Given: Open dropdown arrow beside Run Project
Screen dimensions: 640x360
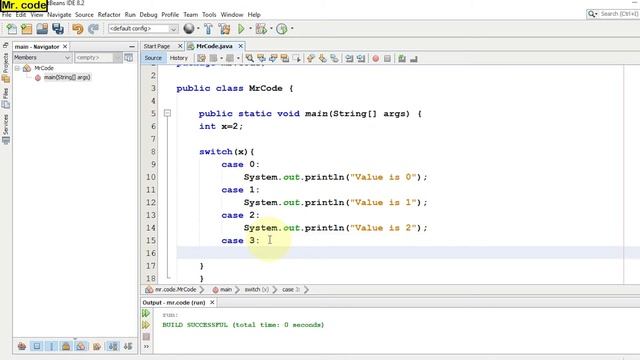Looking at the screenshot, I should [x=250, y=29].
